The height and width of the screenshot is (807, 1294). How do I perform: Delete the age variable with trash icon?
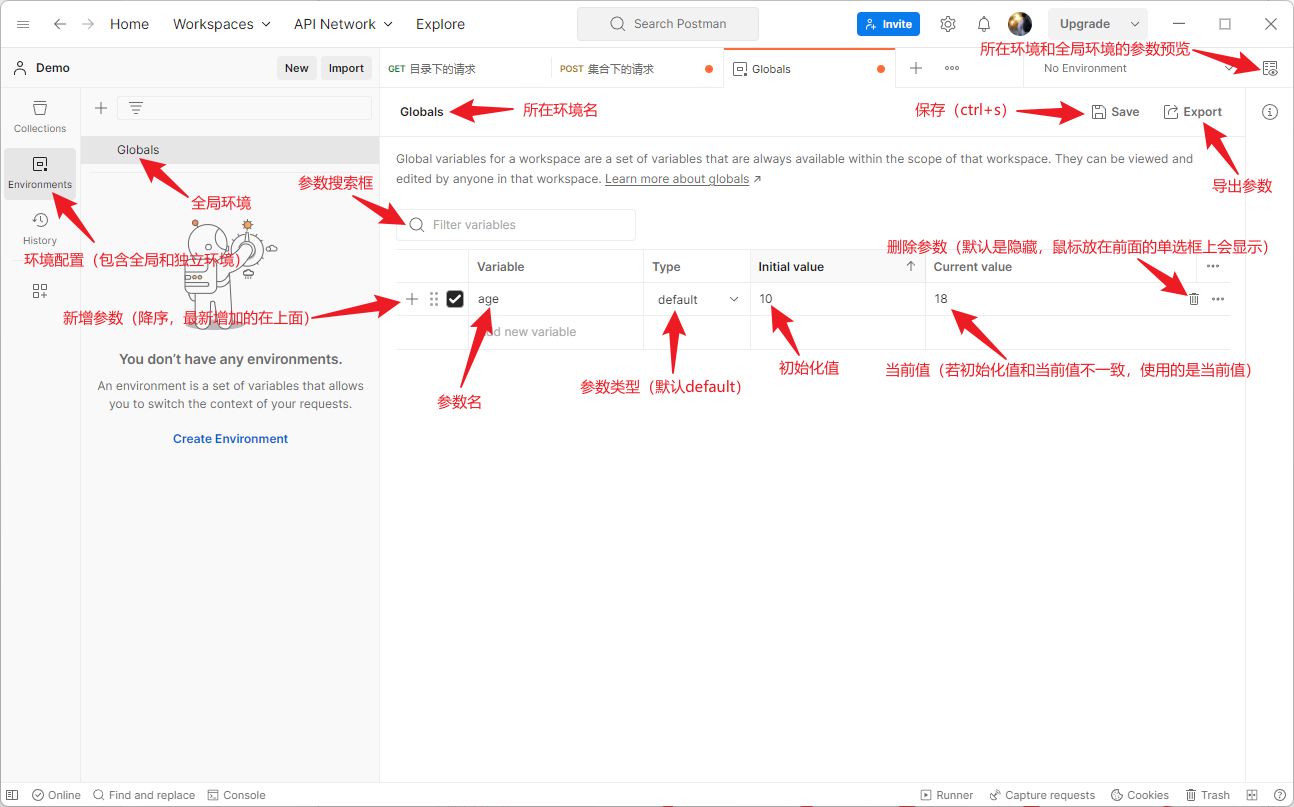[x=1193, y=299]
